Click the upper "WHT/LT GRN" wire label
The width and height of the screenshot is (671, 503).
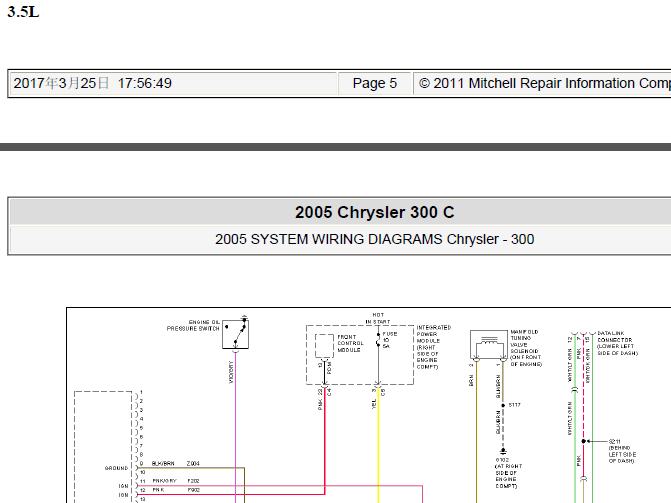[x=570, y=365]
